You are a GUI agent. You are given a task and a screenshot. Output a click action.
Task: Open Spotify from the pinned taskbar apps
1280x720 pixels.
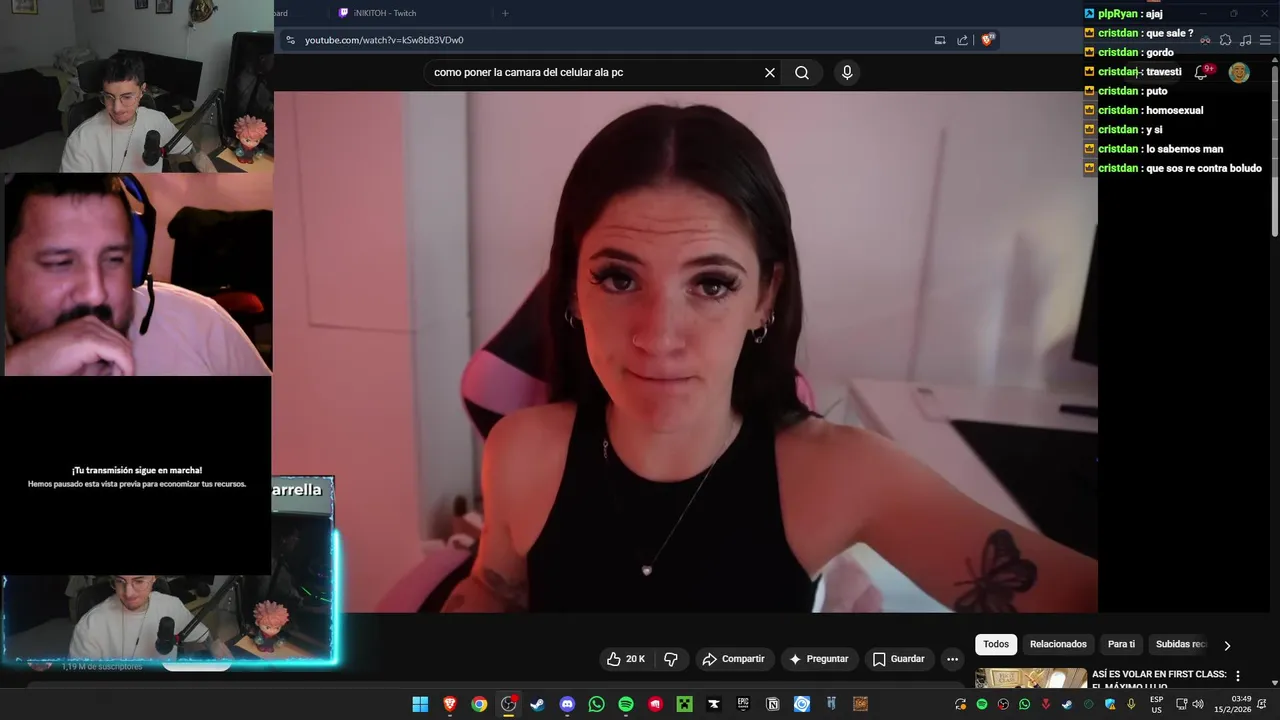pos(626,704)
